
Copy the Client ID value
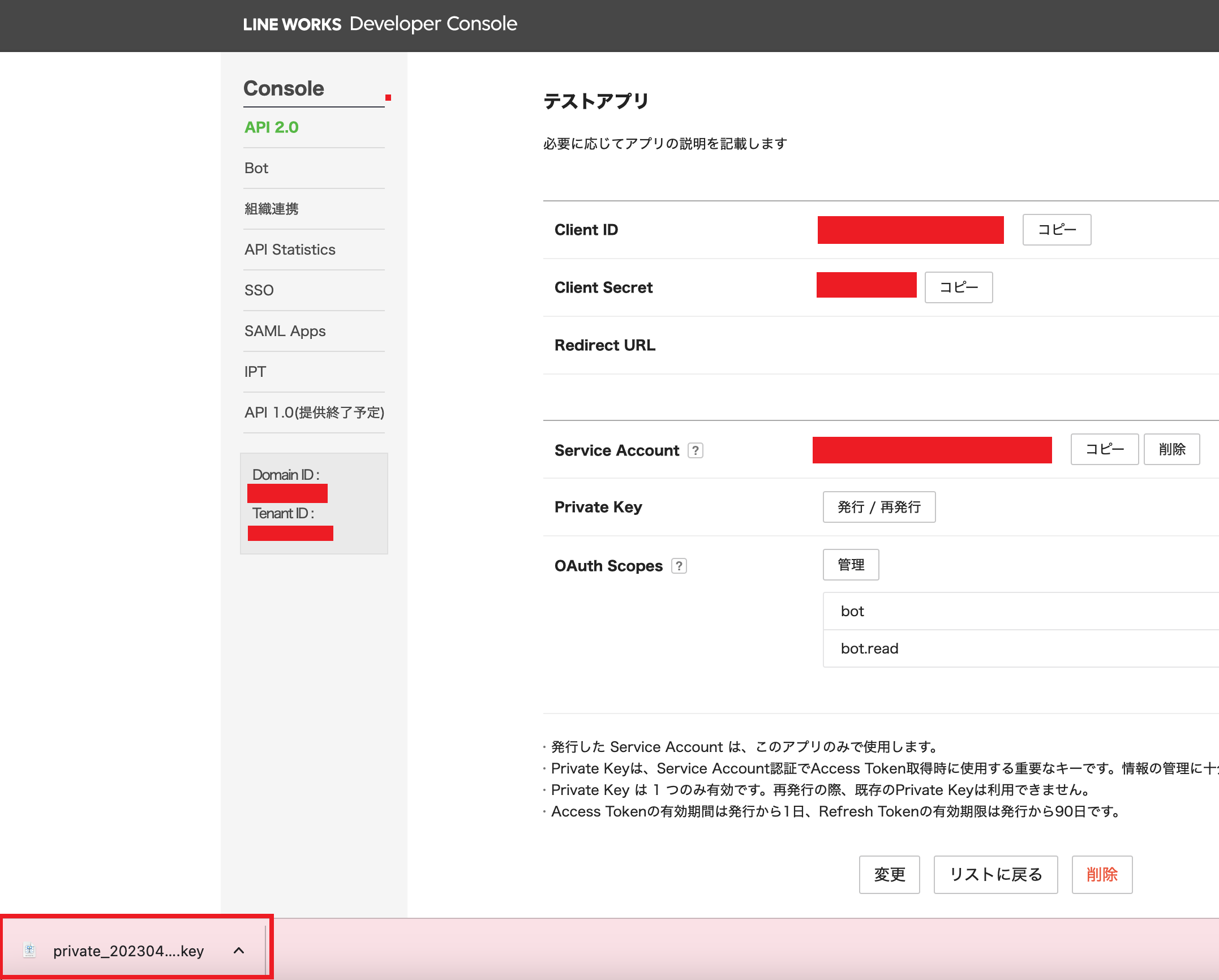(1056, 230)
